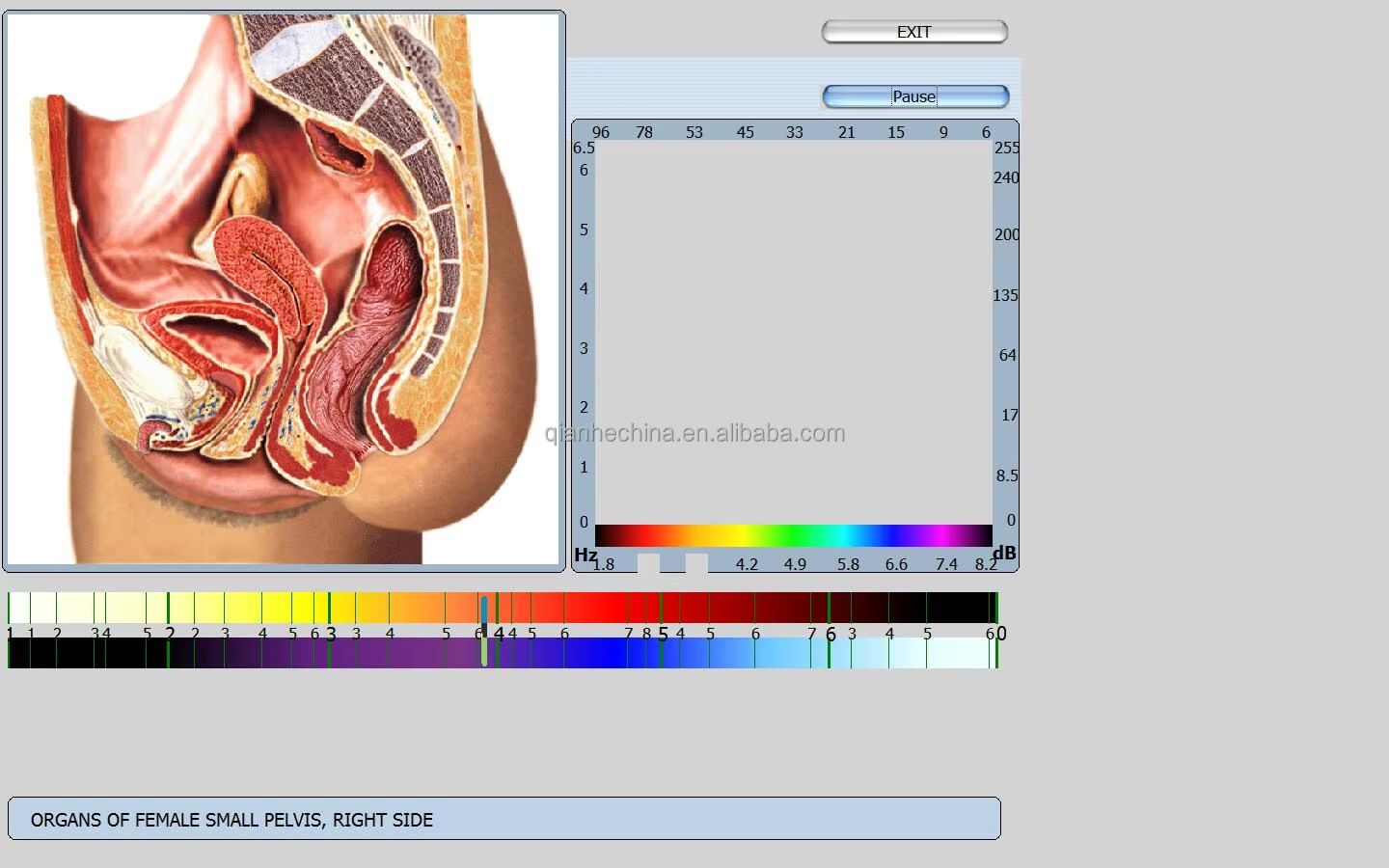Click the organ name text field
Viewport: 1389px width, 868px height.
click(504, 819)
